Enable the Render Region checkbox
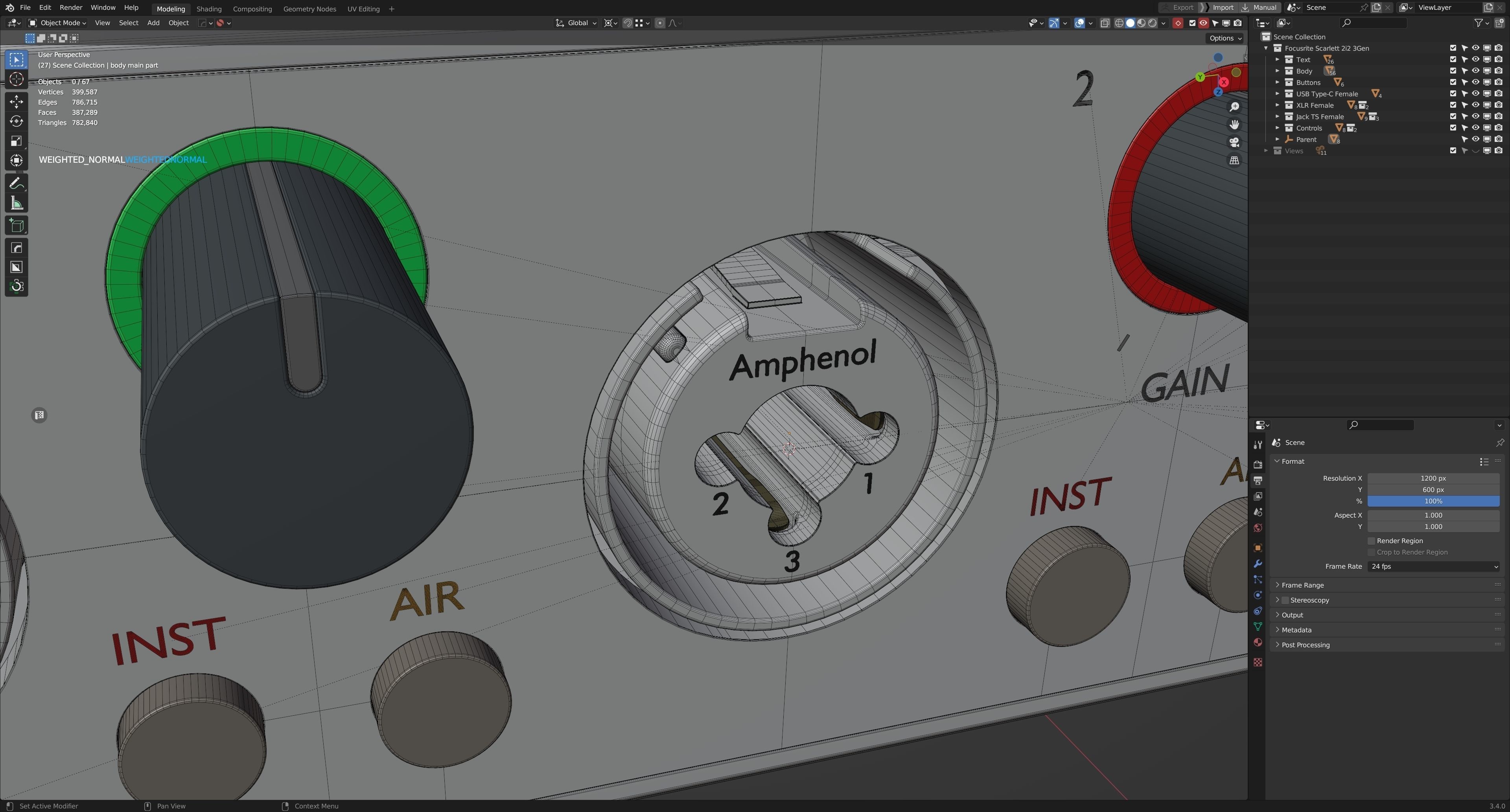 pyautogui.click(x=1371, y=541)
